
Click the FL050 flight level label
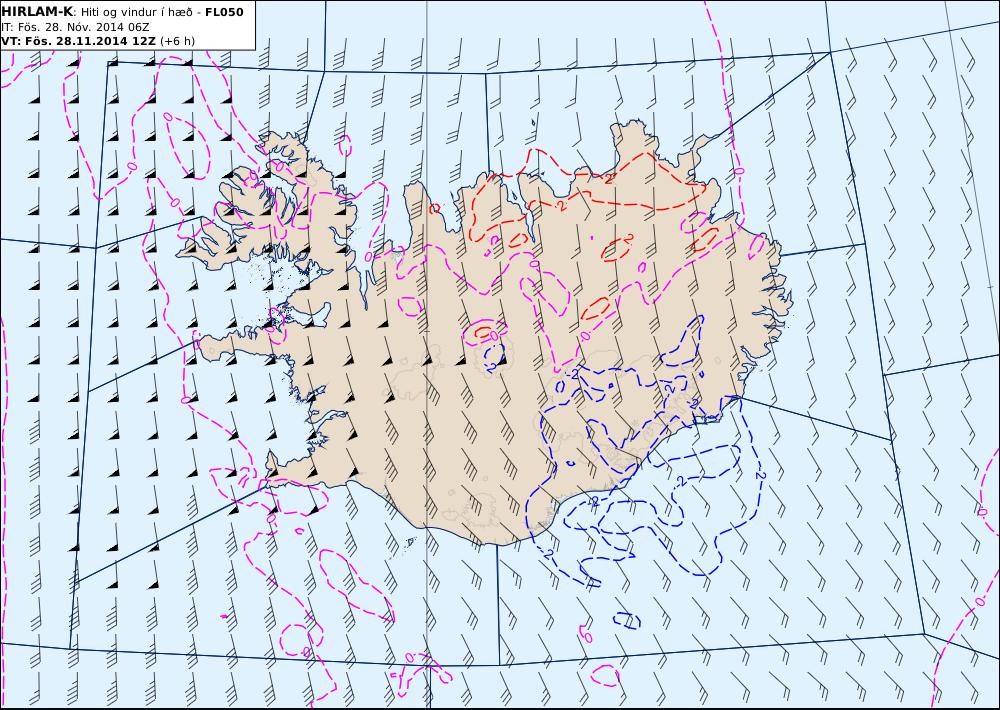[x=224, y=12]
